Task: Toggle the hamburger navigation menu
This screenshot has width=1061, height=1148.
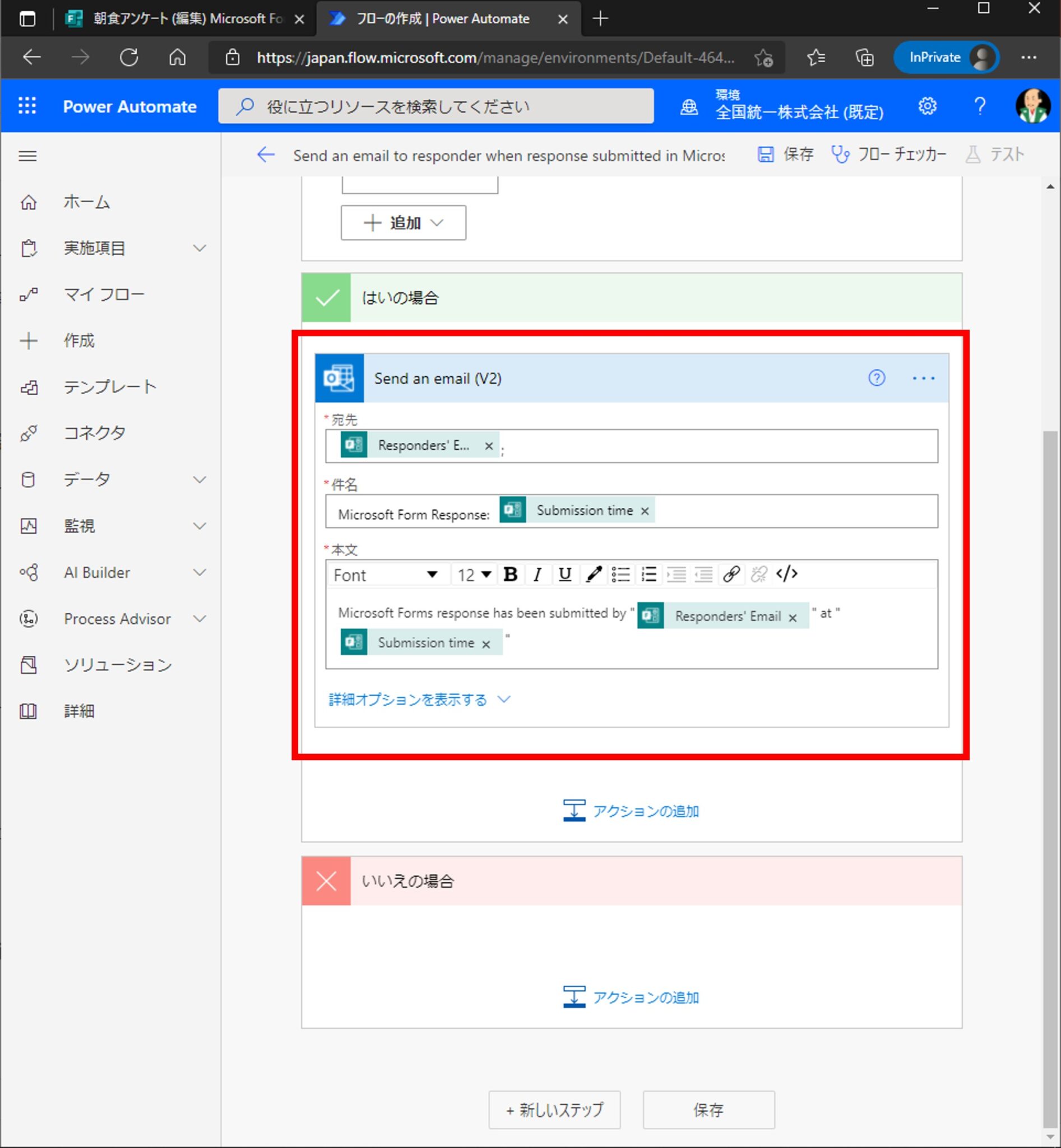Action: point(27,156)
